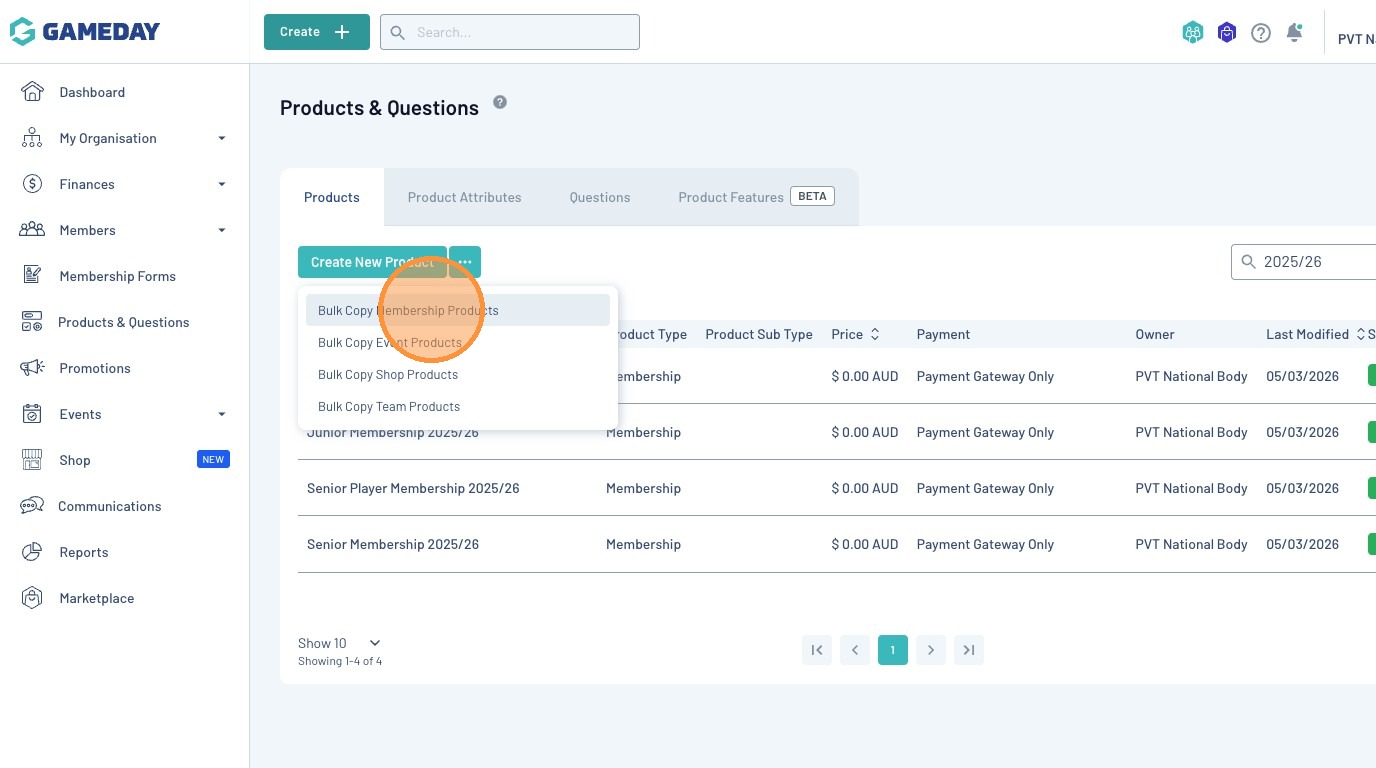Viewport: 1376px width, 768px height.
Task: Open the Dashboard home icon
Action: pos(32,92)
